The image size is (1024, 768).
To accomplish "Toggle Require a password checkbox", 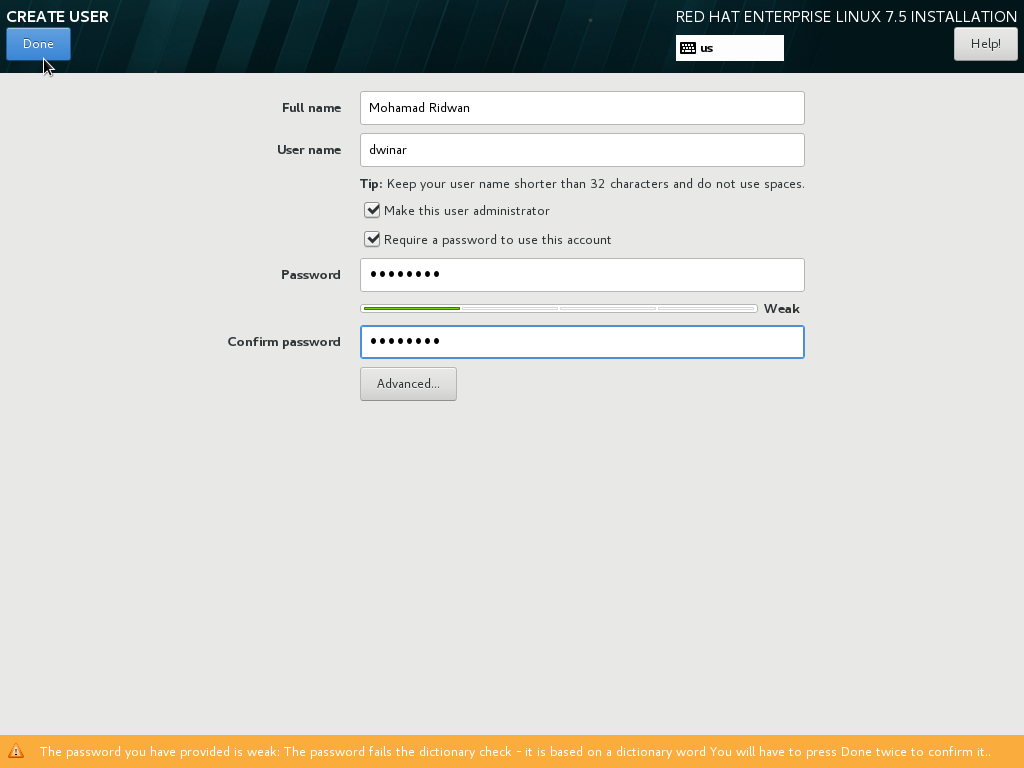I will coord(372,239).
